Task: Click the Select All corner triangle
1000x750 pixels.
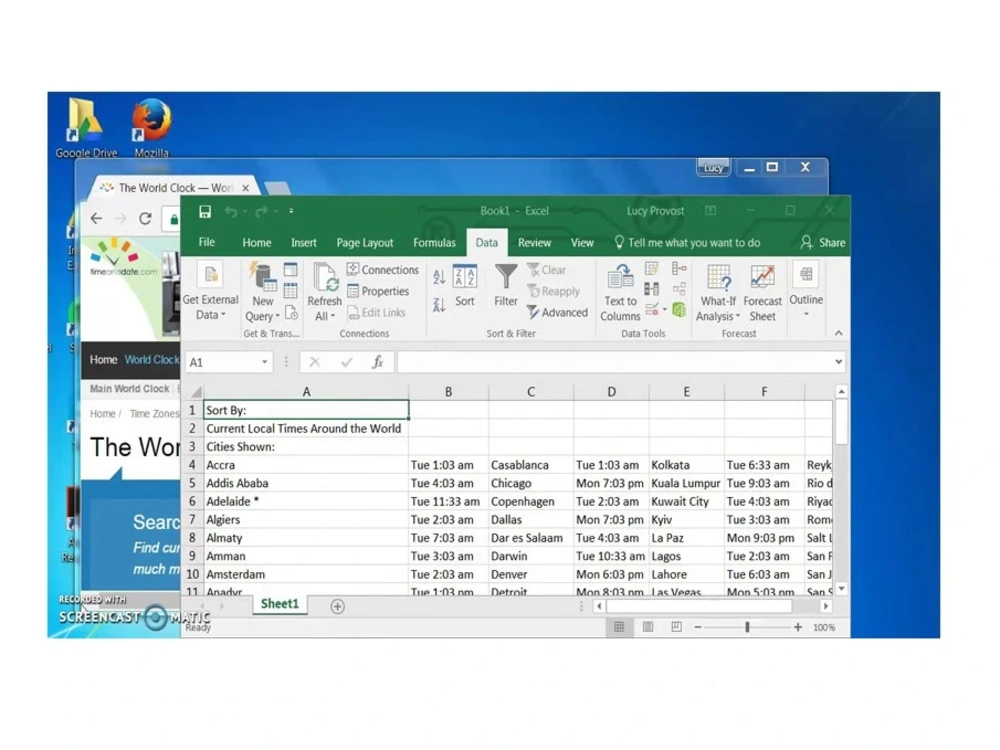Action: (x=196, y=392)
